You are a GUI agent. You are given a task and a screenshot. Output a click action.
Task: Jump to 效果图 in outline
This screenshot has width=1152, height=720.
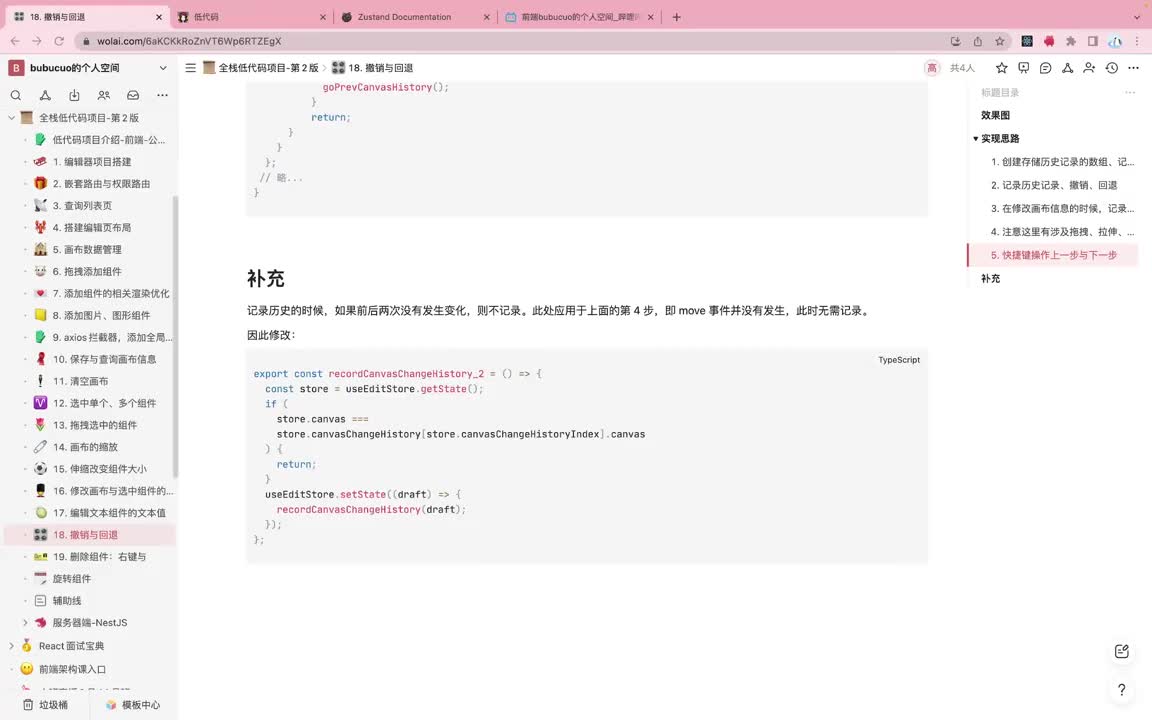(x=996, y=115)
